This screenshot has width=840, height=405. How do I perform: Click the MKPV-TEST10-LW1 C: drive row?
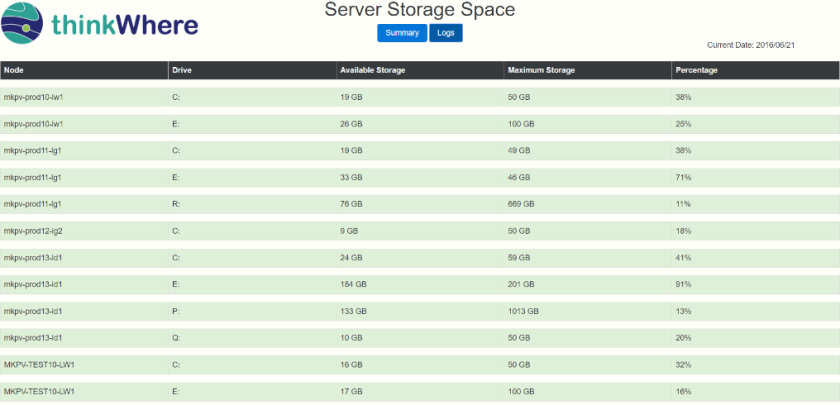click(420, 365)
